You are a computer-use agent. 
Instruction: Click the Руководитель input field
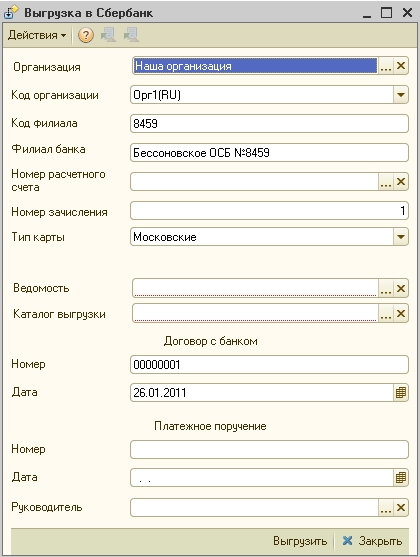tap(254, 508)
